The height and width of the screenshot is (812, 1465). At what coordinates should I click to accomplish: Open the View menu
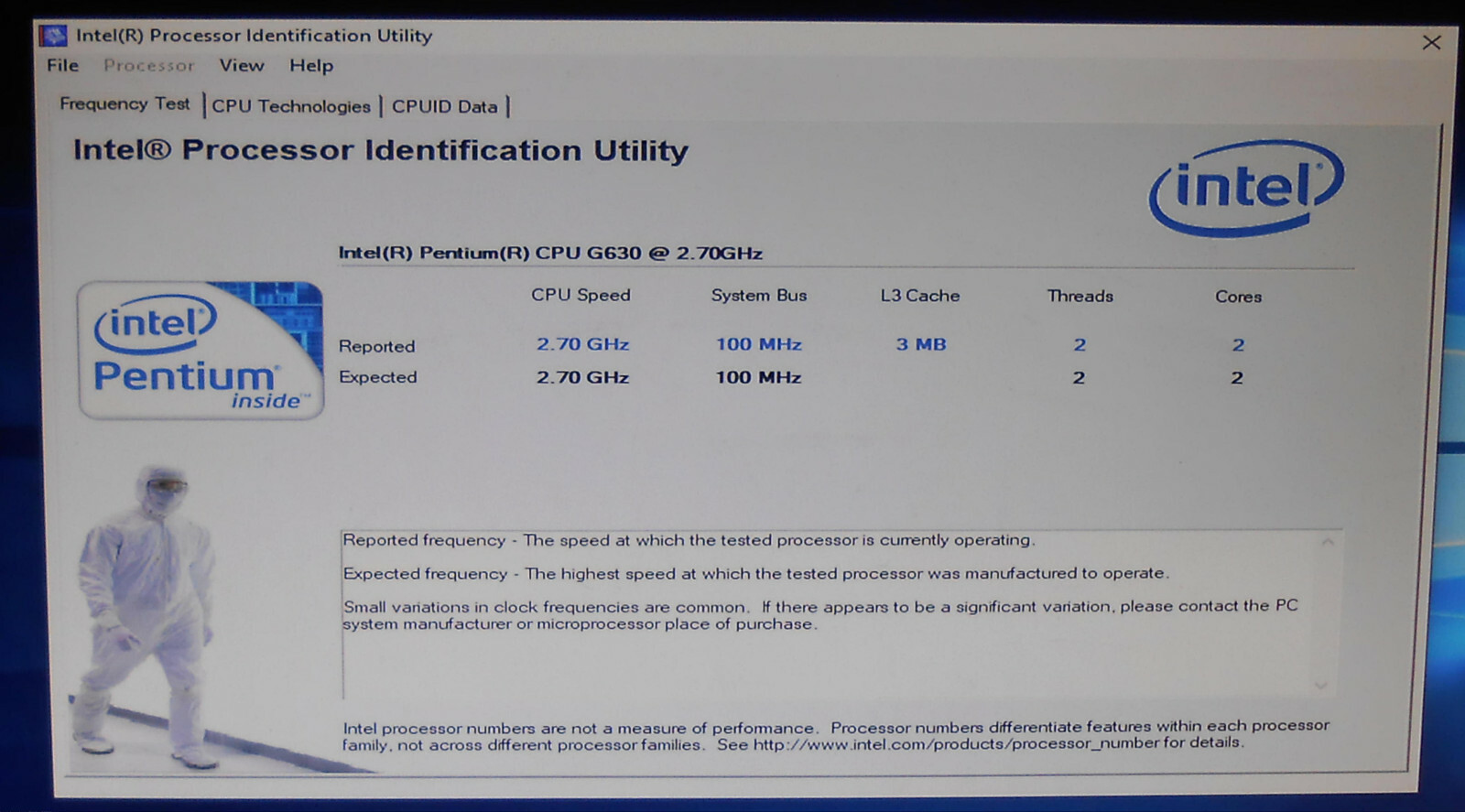[x=242, y=65]
